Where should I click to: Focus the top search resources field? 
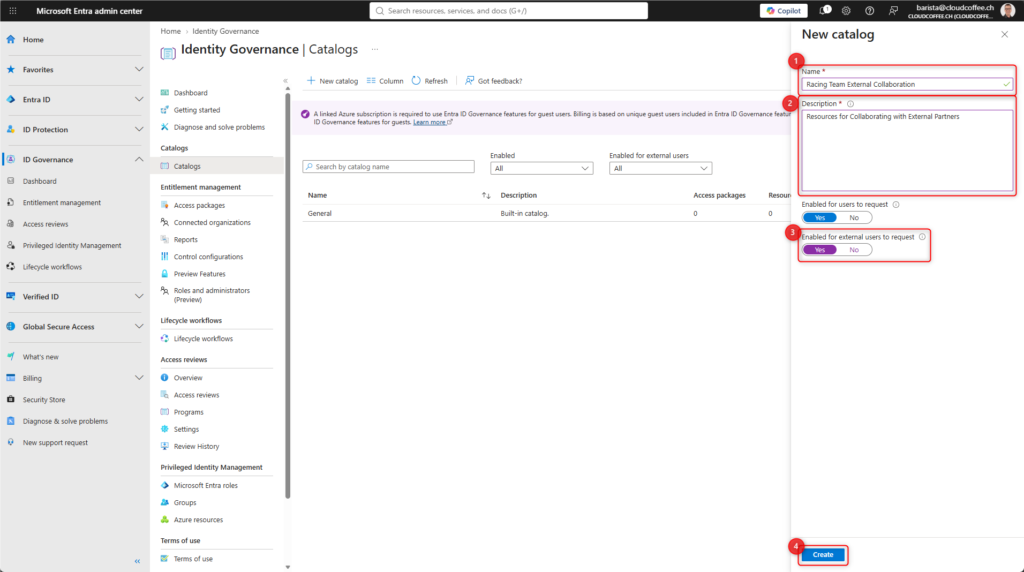(x=509, y=10)
